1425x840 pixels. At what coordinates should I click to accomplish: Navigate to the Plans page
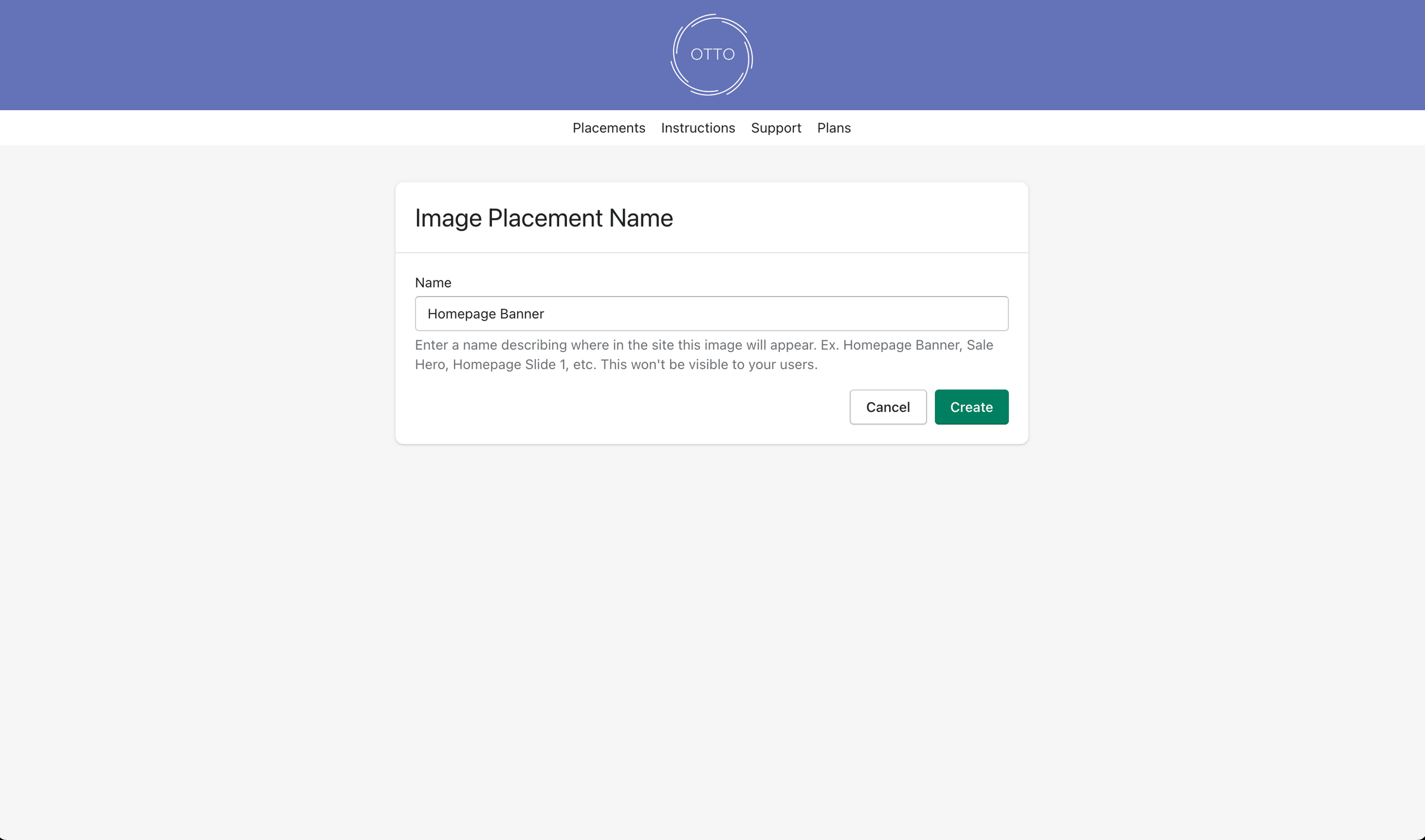coord(833,128)
